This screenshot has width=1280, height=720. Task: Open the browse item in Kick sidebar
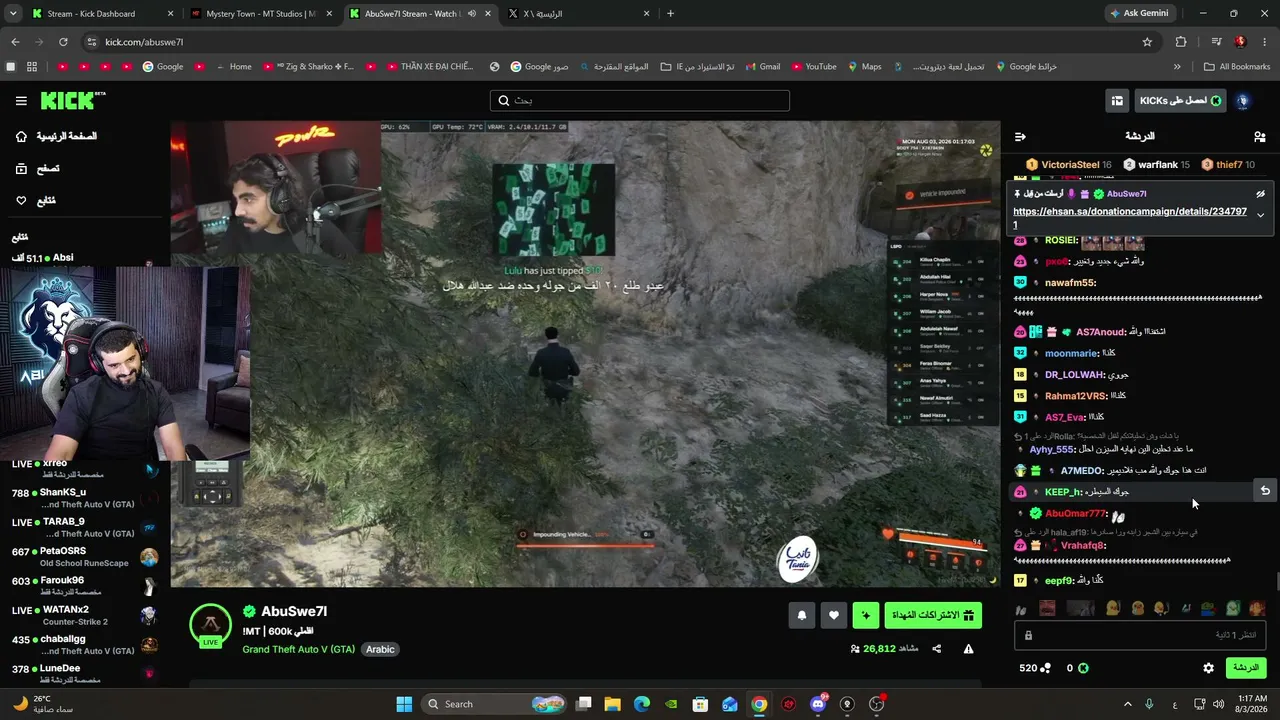click(38, 169)
